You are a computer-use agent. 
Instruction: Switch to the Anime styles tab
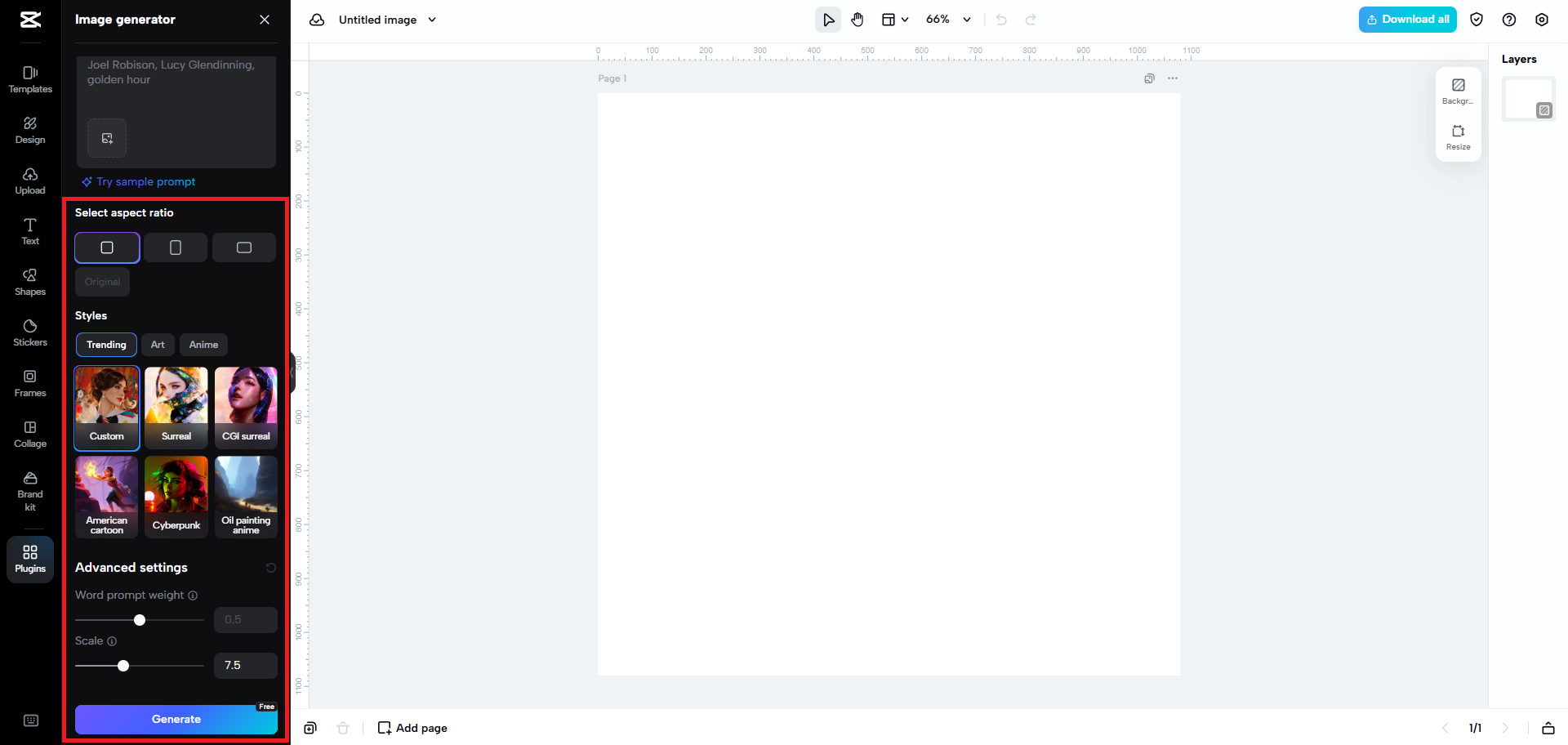[203, 344]
